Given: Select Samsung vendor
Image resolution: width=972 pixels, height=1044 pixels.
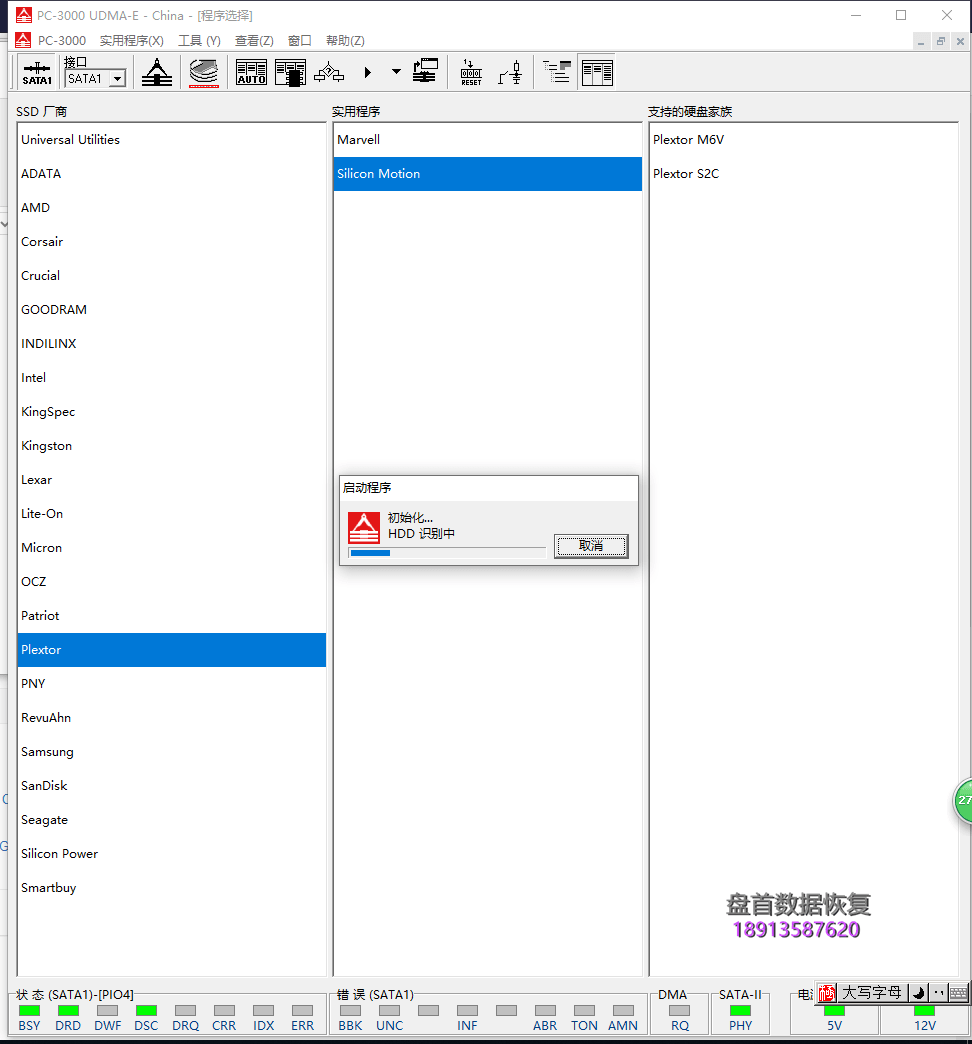Looking at the screenshot, I should click(x=172, y=752).
